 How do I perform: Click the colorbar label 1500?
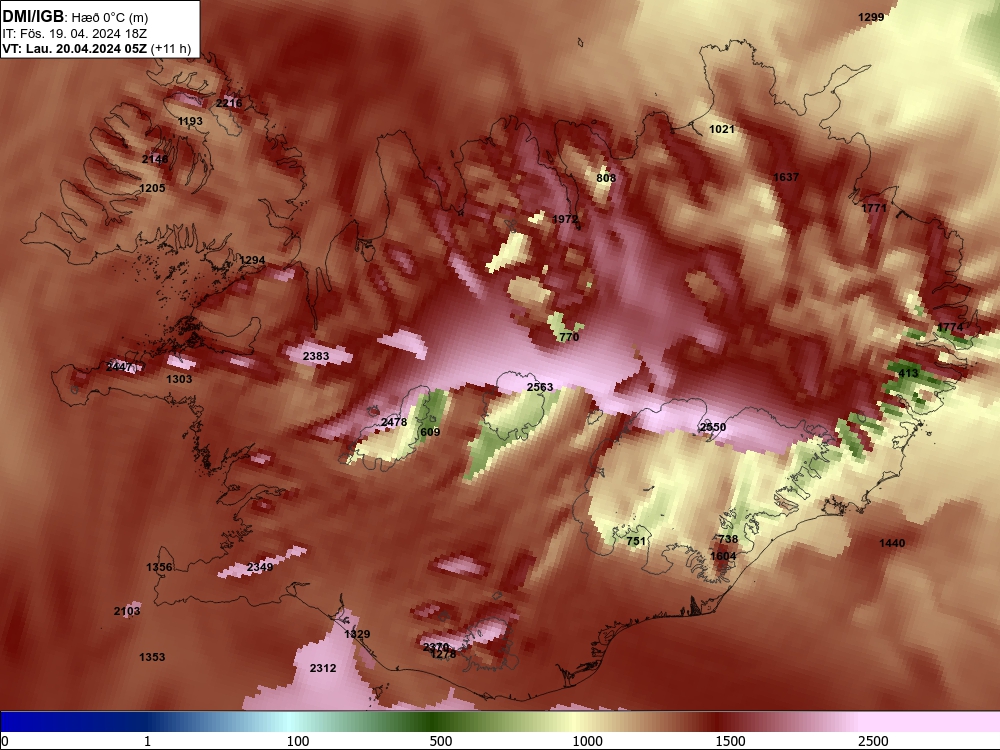pyautogui.click(x=730, y=741)
